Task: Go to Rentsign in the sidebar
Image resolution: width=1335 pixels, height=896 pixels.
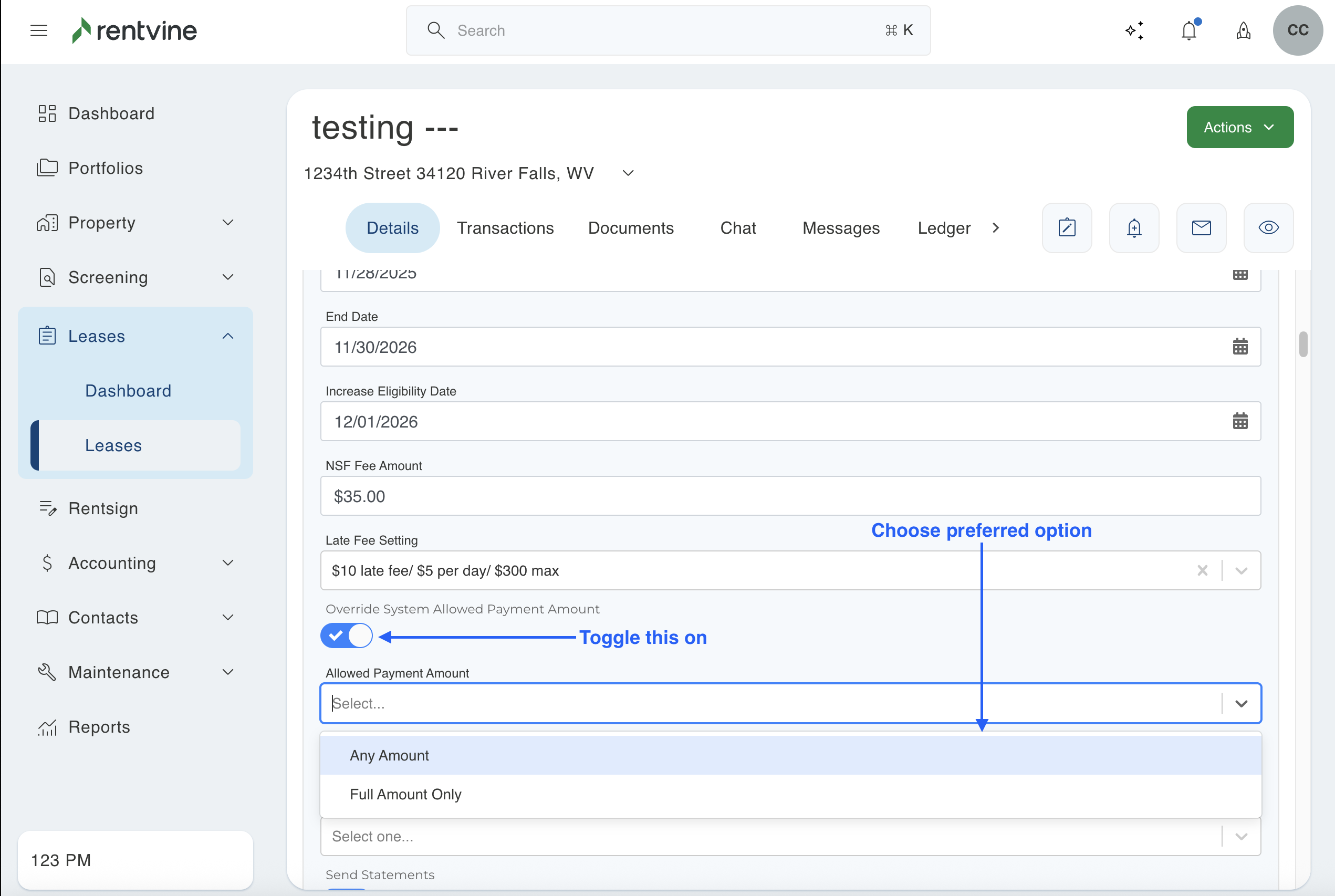Action: coord(103,508)
